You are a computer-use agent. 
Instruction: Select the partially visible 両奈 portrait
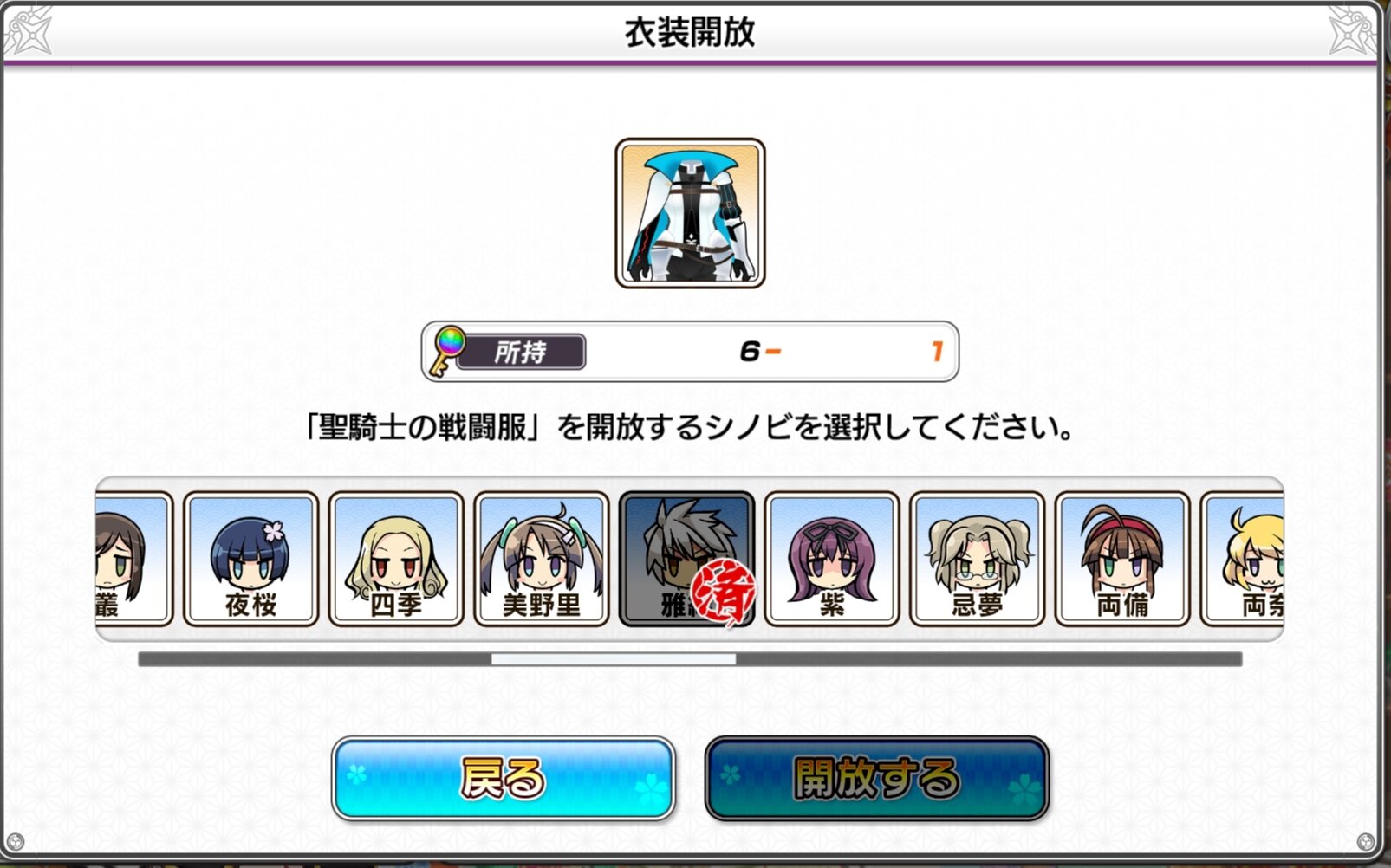tap(1242, 559)
